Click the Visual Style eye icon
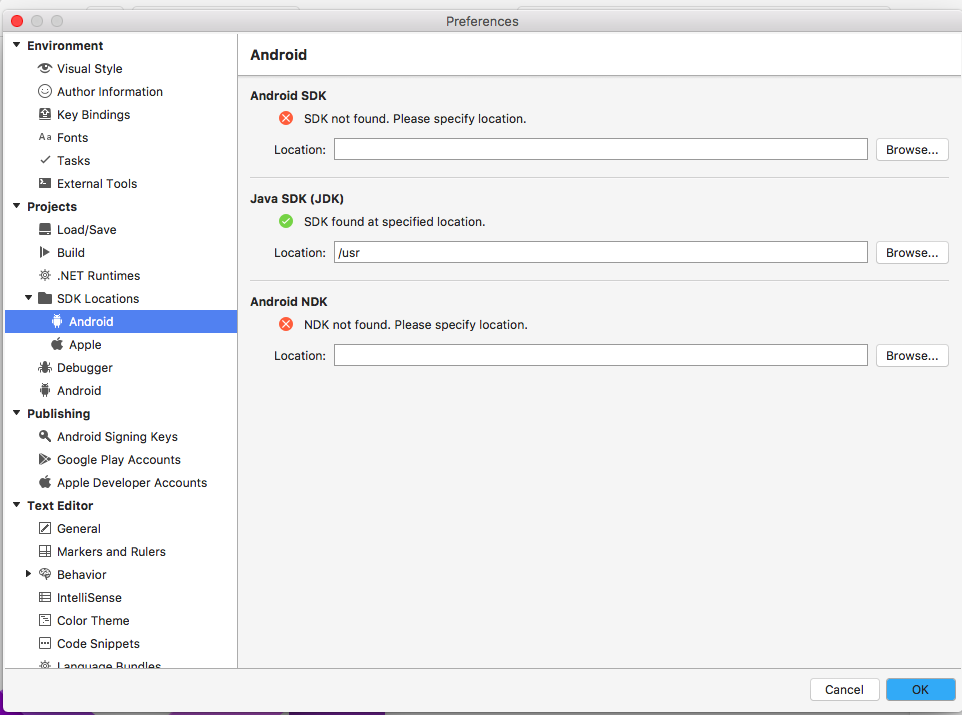The width and height of the screenshot is (962, 715). point(45,68)
